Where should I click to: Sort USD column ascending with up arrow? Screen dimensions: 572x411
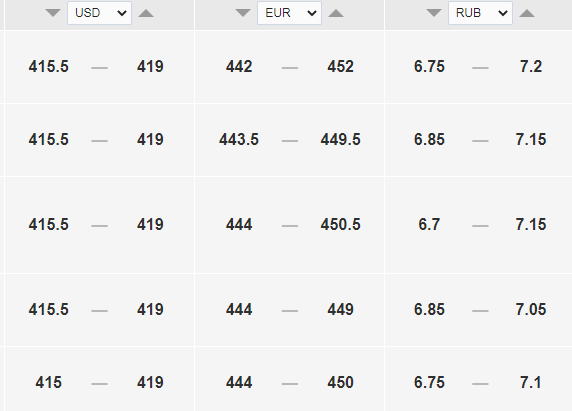[146, 13]
